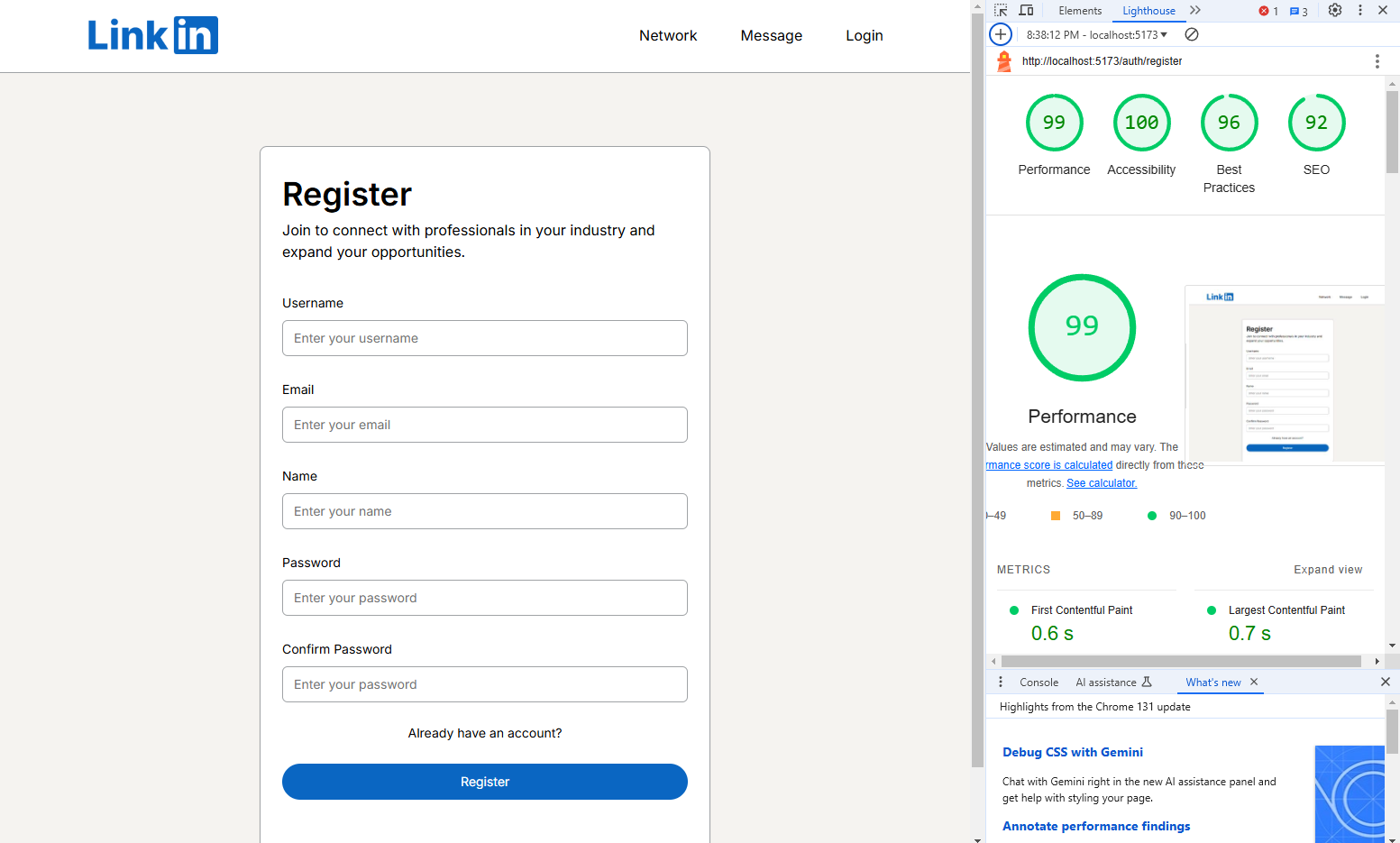Screen dimensions: 1400x843
Task: Activate the inspect element picker icon
Action: pyautogui.click(x=1001, y=10)
